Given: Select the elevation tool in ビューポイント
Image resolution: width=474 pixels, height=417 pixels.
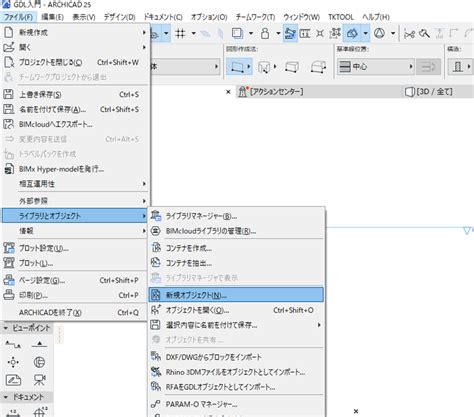Looking at the screenshot, I should (x=39, y=344).
